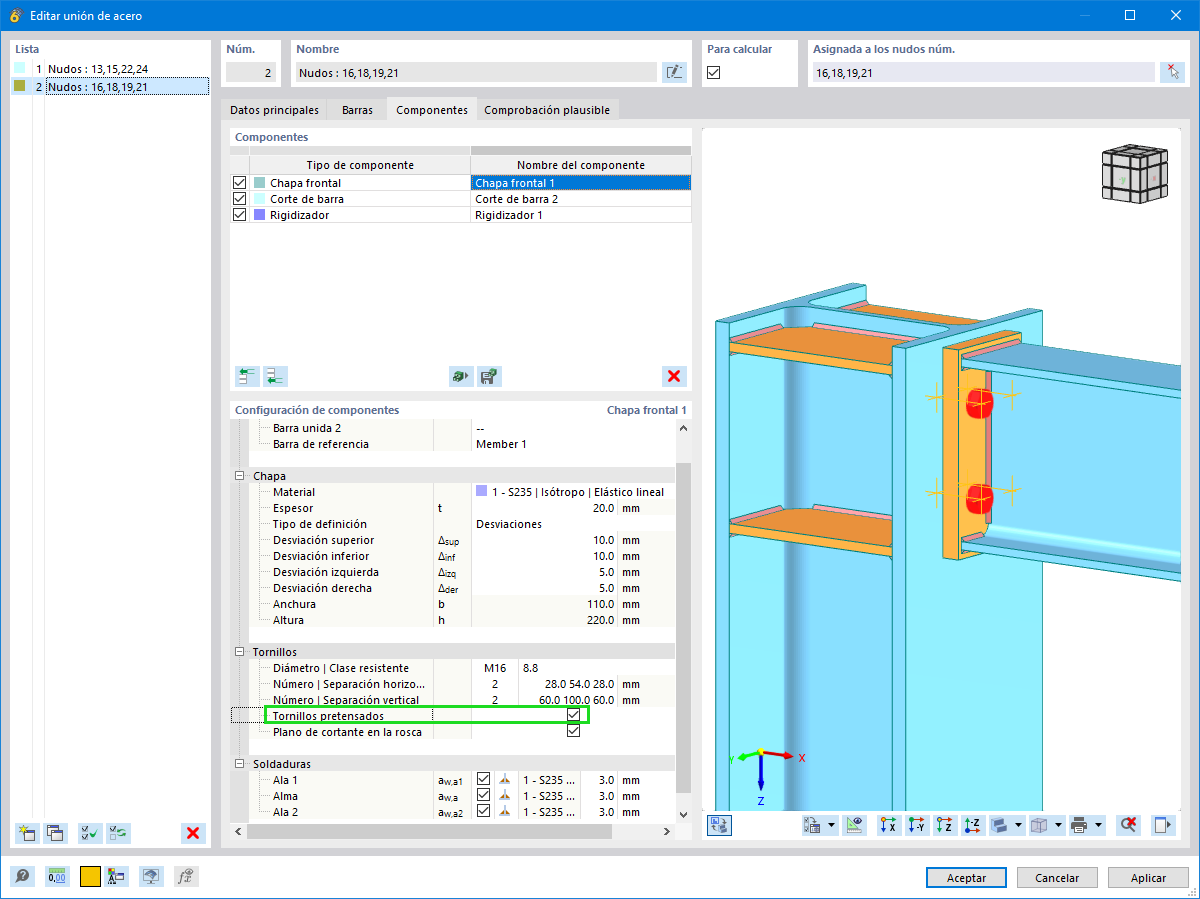Undock preview window icon at far right

pos(1162,825)
